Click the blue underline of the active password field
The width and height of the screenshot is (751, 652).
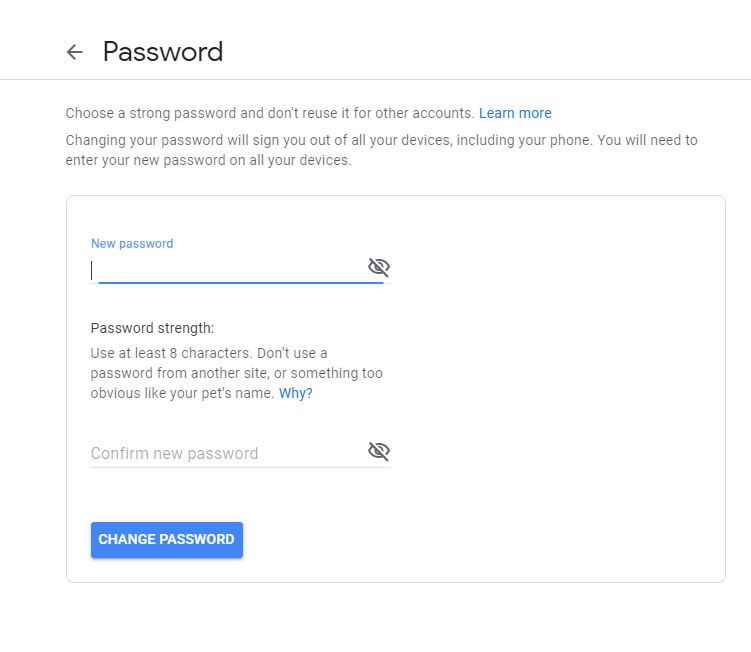coord(240,283)
